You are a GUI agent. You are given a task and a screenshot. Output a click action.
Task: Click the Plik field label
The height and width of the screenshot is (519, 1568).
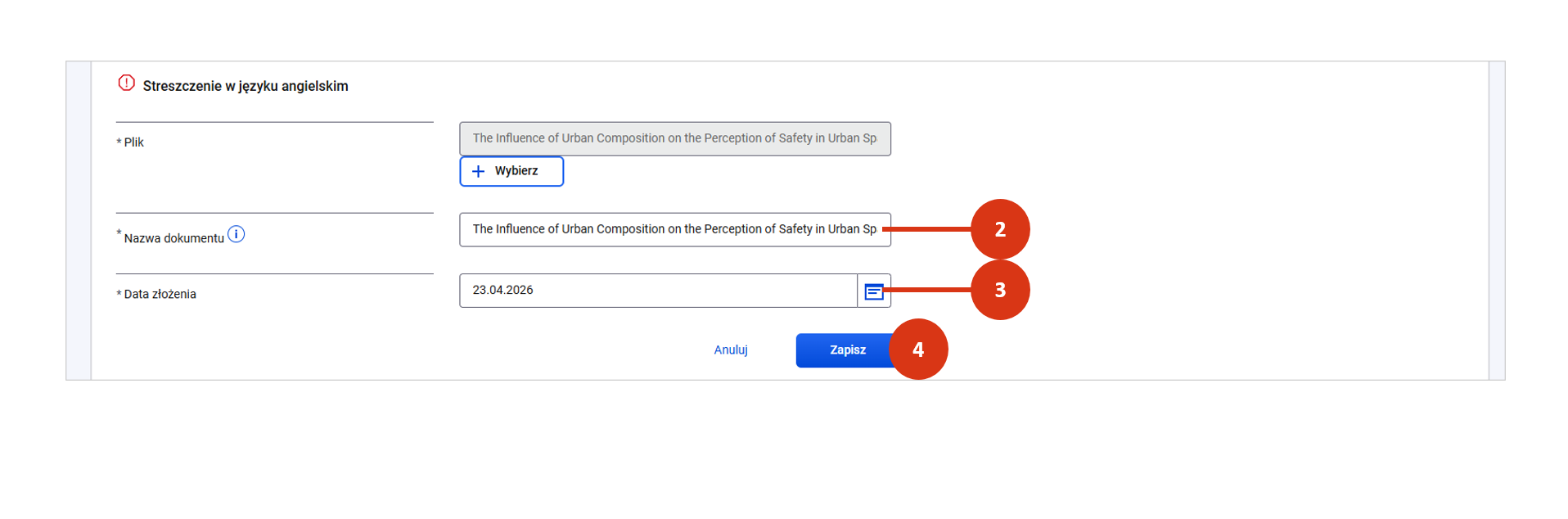[133, 142]
